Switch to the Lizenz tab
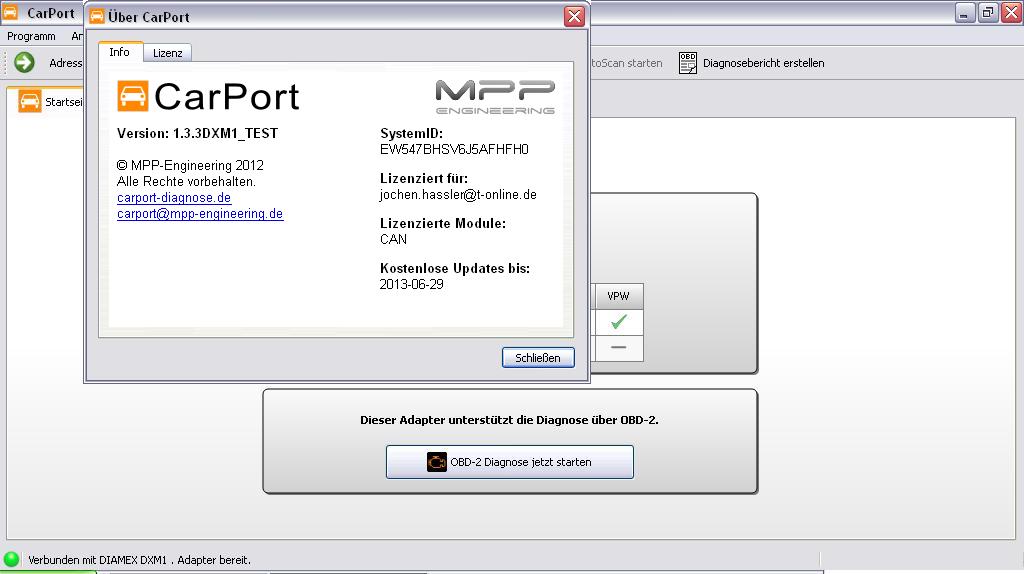The width and height of the screenshot is (1024, 574). 167,53
